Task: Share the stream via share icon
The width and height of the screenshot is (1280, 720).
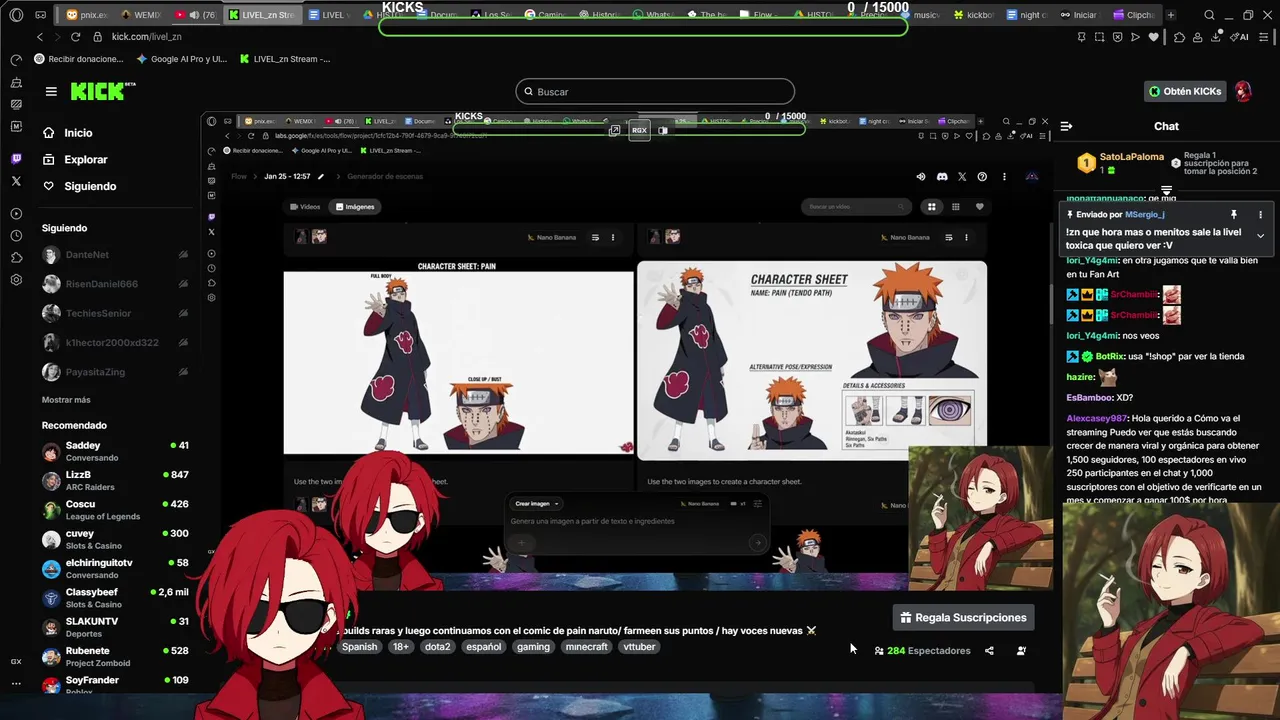Action: (x=989, y=651)
